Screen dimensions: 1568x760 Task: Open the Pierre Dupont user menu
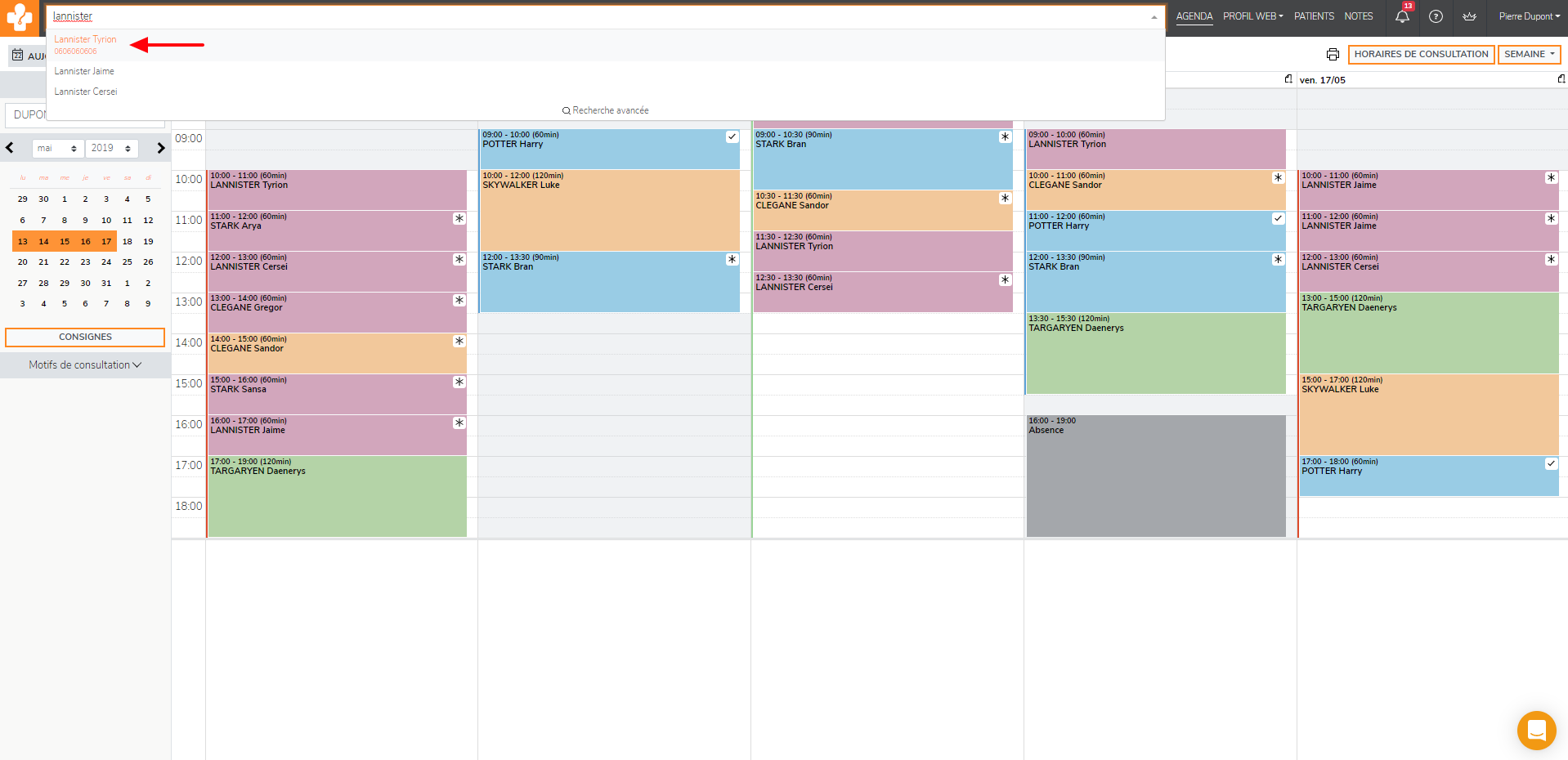[x=1529, y=16]
